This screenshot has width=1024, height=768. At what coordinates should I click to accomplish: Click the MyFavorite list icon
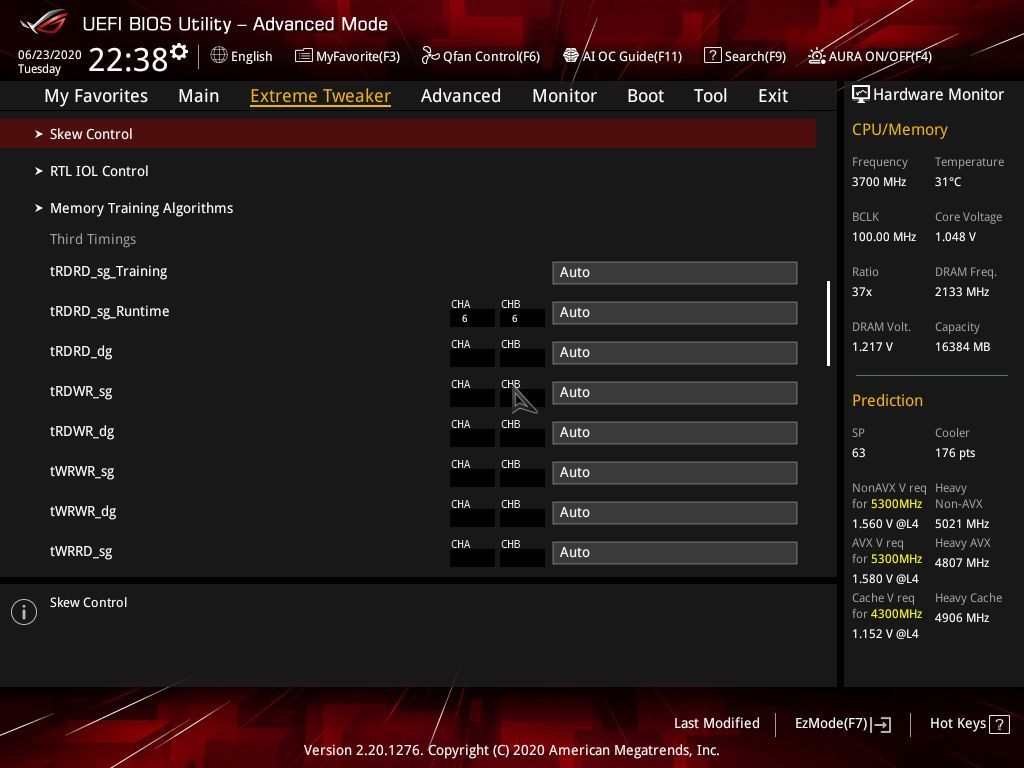click(304, 56)
